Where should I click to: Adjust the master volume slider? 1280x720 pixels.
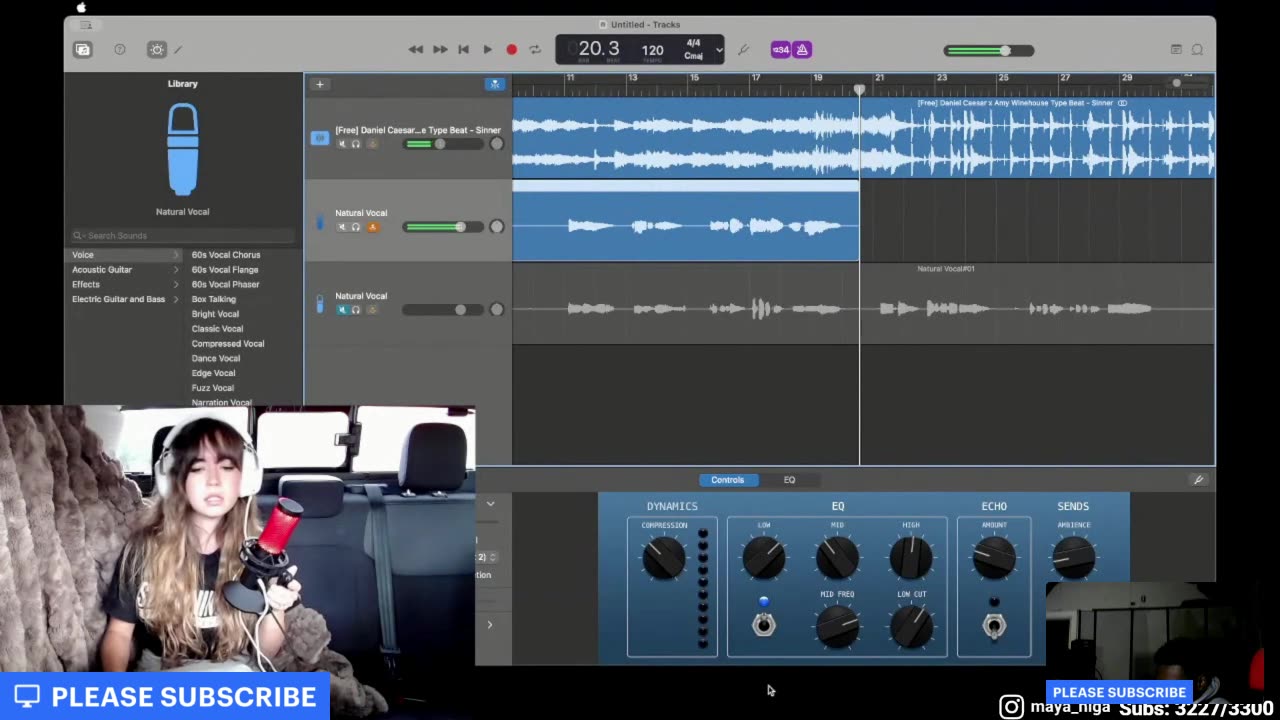[x=989, y=50]
